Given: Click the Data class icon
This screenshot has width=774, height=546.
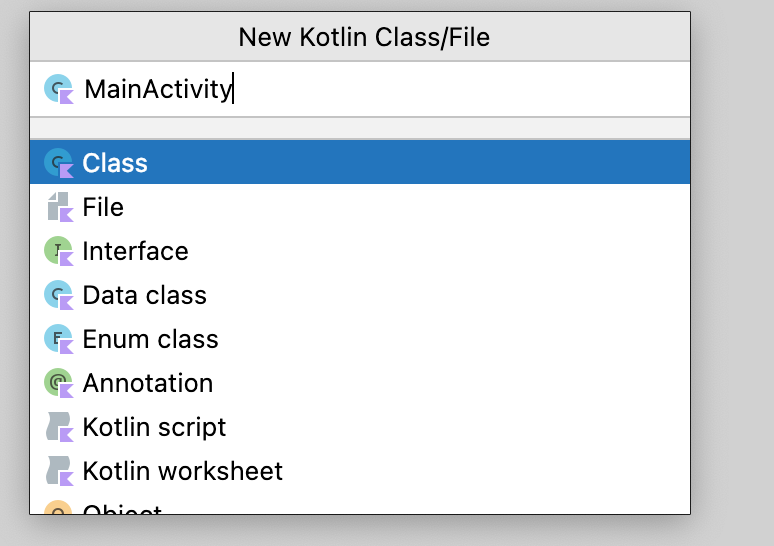Looking at the screenshot, I should pyautogui.click(x=59, y=295).
